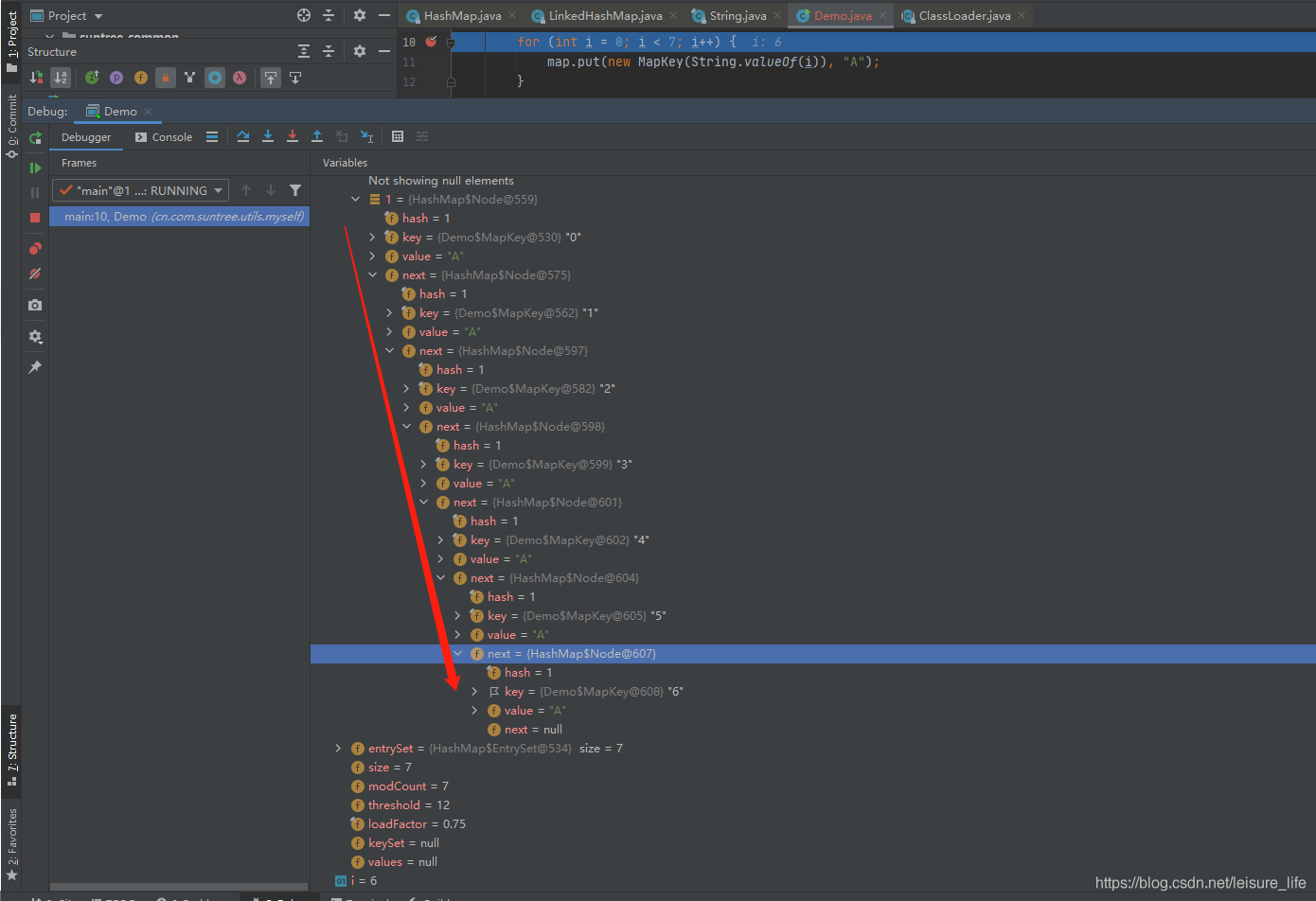Expand entrySet HashMap$EntrySet@534 node

(x=339, y=748)
